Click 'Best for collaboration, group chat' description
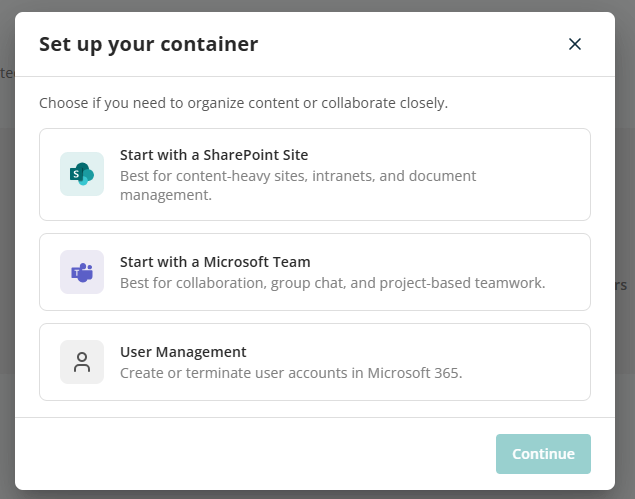This screenshot has width=635, height=499. 332,283
